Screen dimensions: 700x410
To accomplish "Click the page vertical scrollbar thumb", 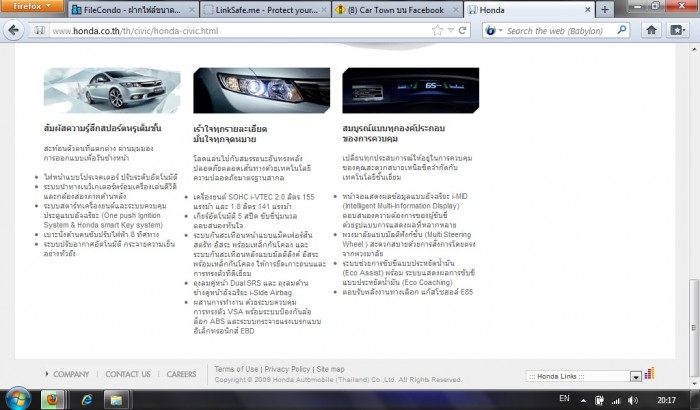I will tap(693, 327).
